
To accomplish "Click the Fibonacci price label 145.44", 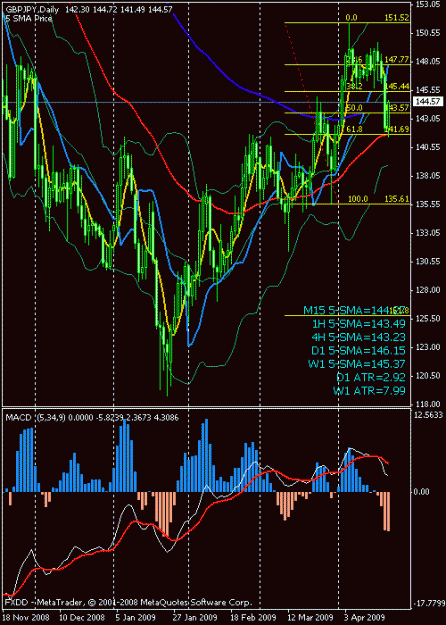I will pos(397,86).
